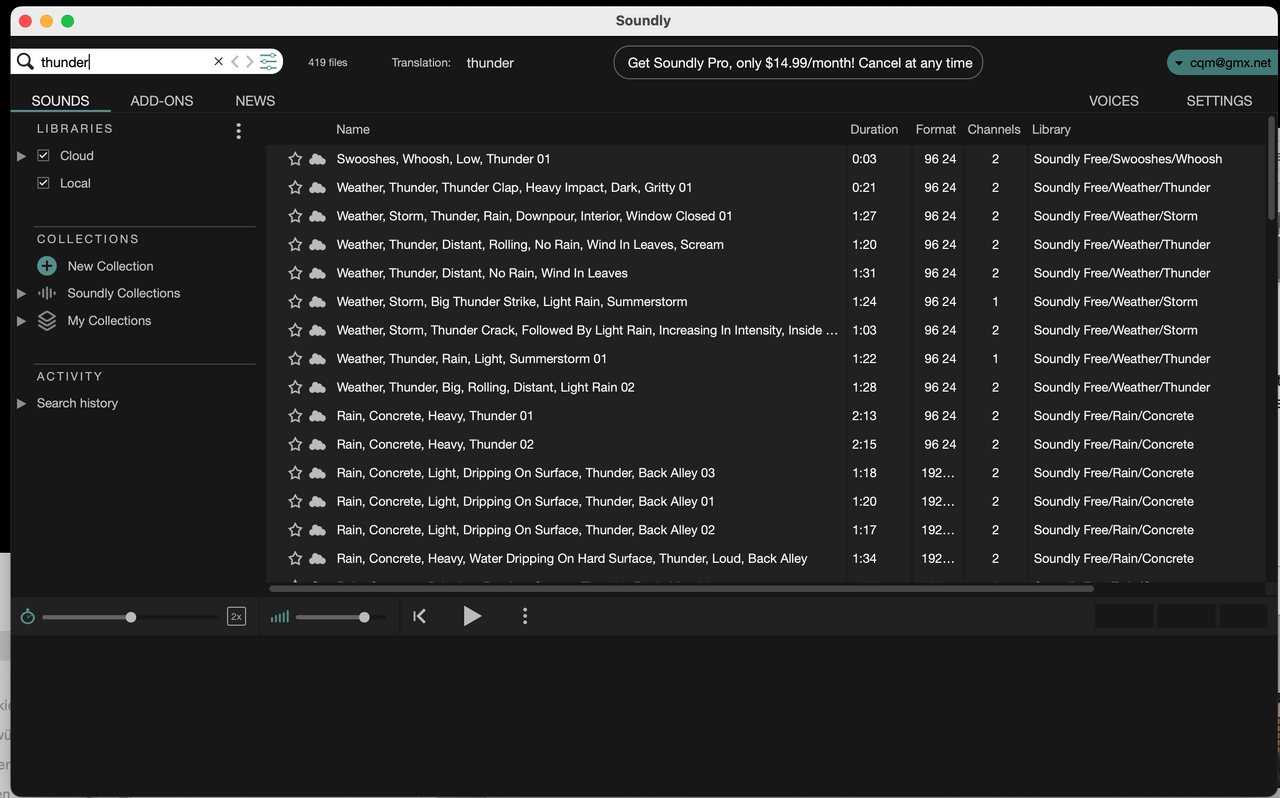Click the thunder translation text
1280x798 pixels.
click(490, 62)
